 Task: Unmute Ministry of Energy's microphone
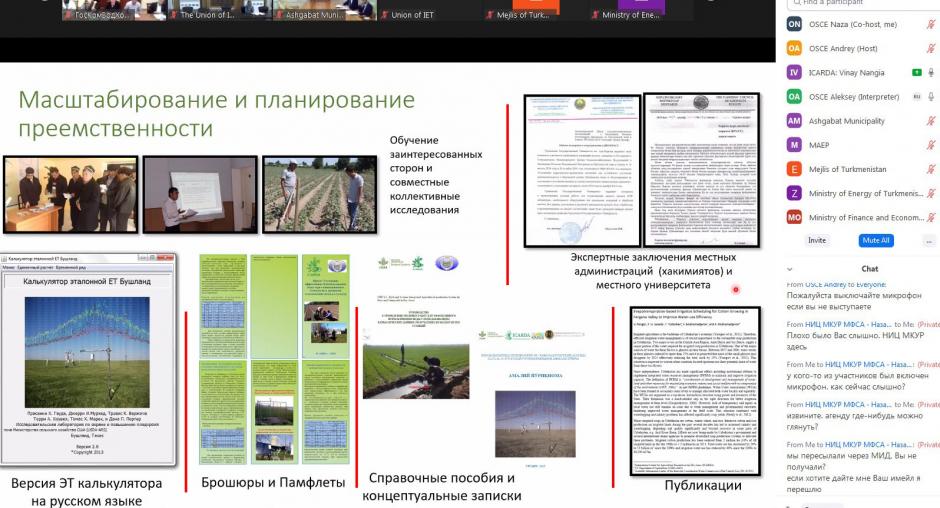click(x=930, y=193)
